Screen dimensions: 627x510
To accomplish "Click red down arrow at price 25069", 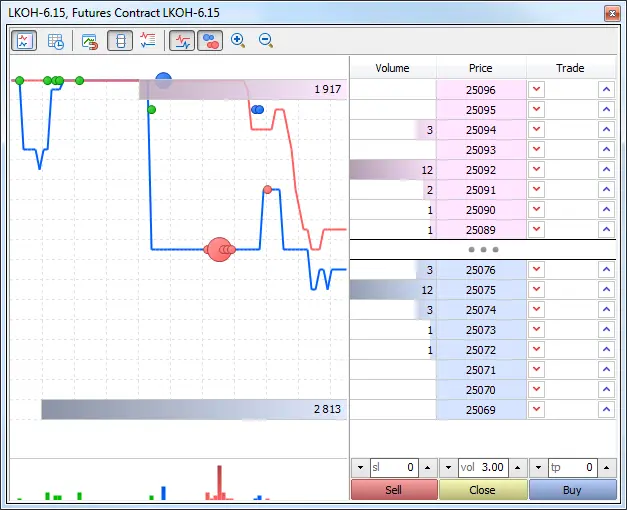I will [x=537, y=410].
